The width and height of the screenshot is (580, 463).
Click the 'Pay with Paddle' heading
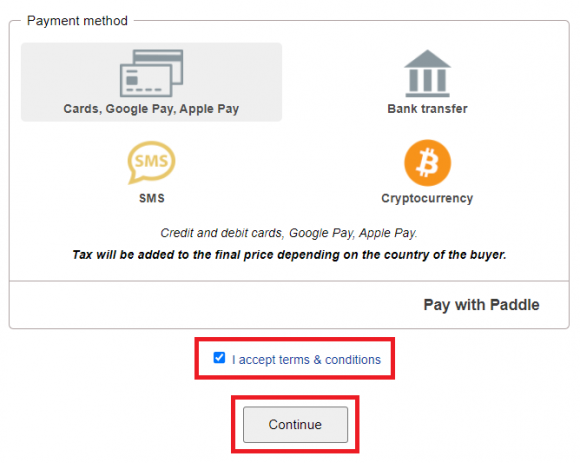(481, 305)
